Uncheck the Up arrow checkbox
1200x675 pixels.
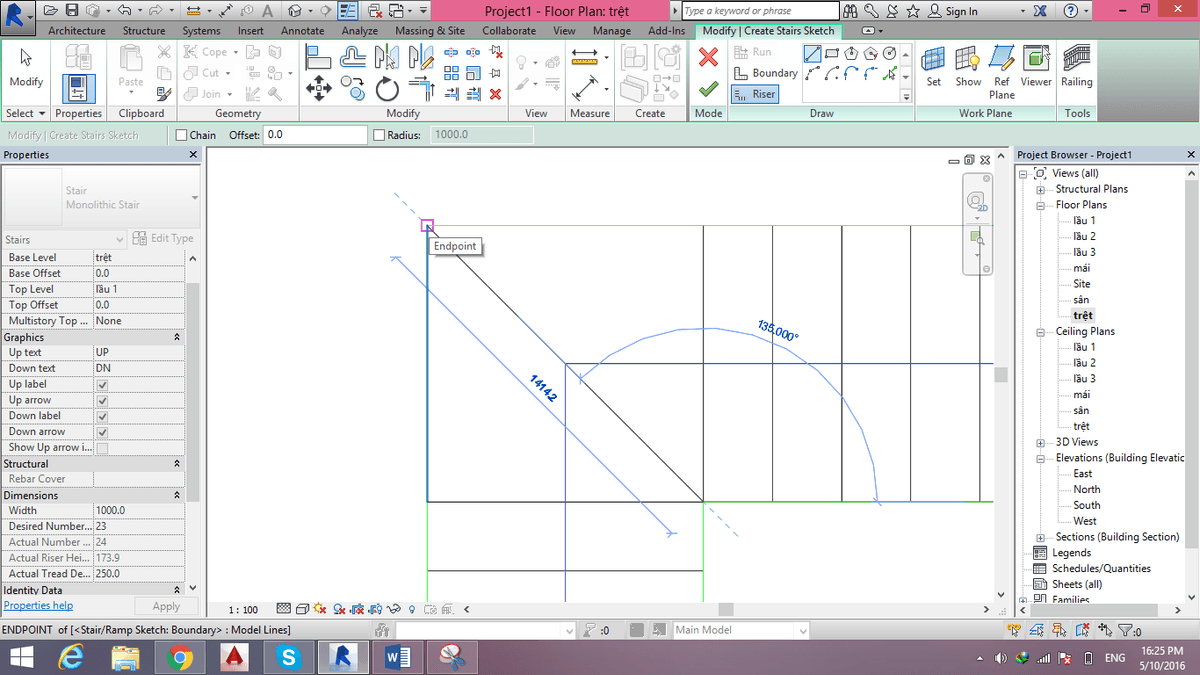pyautogui.click(x=102, y=401)
